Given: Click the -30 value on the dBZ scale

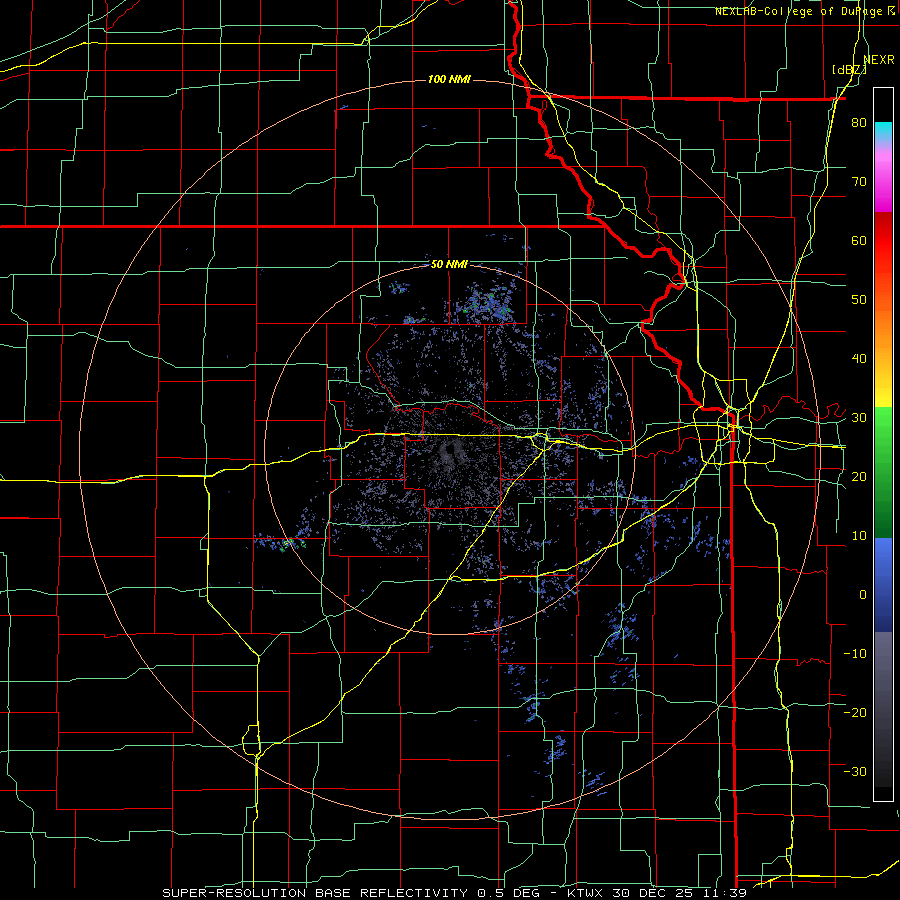Looking at the screenshot, I should pyautogui.click(x=855, y=771).
